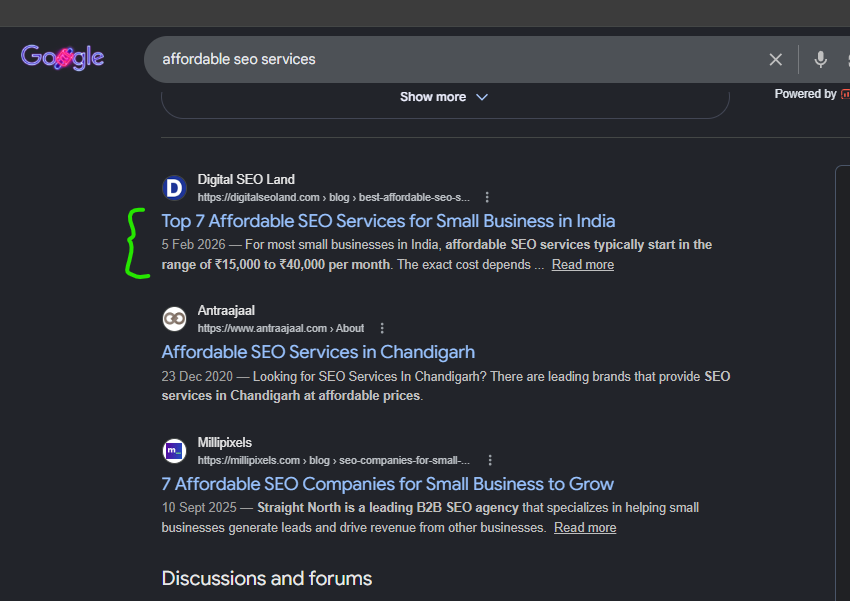The height and width of the screenshot is (601, 850).
Task: Open 7 Affordable SEO Companies for Small Business to Grow
Action: pos(388,484)
